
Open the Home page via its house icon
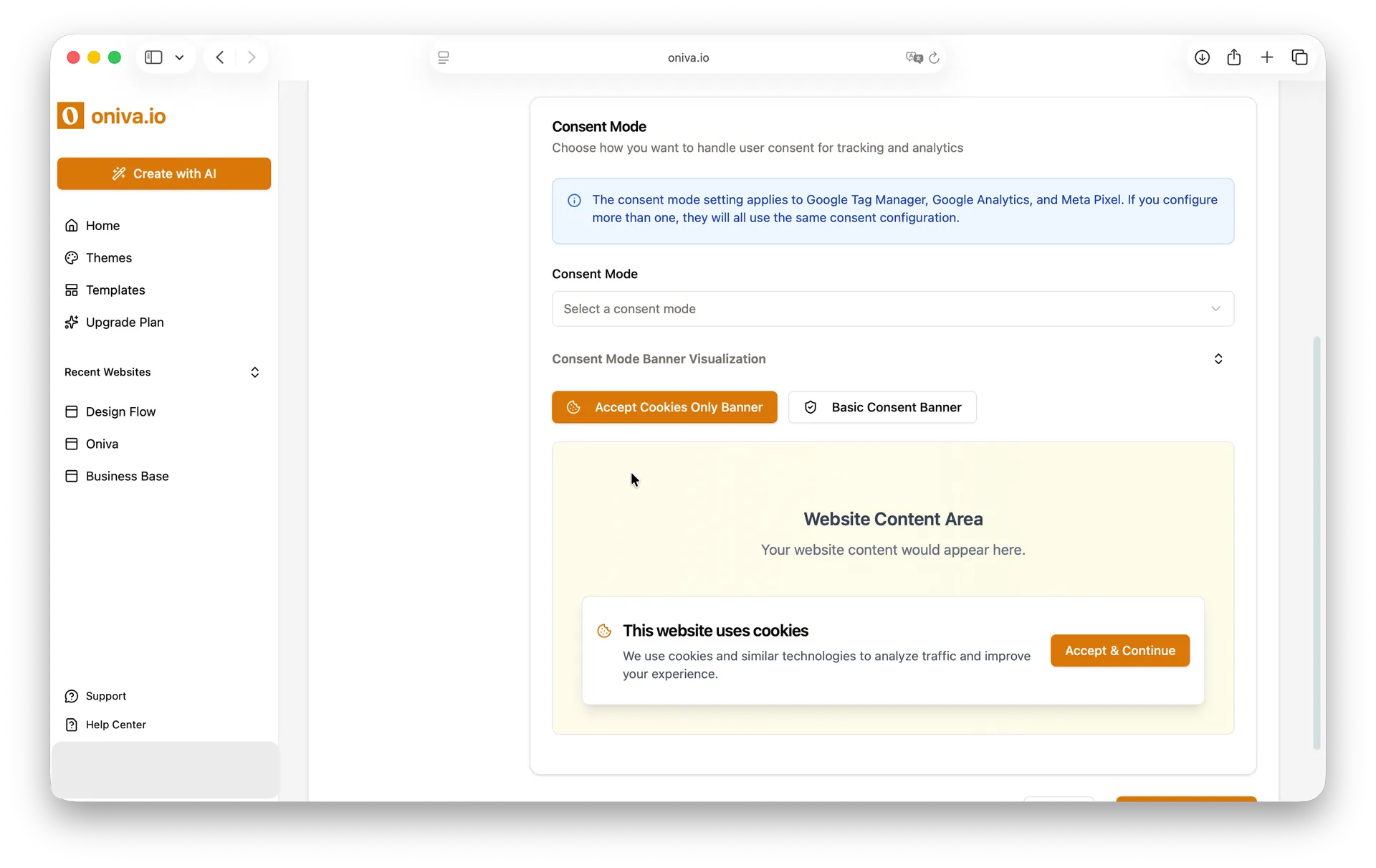pyautogui.click(x=72, y=225)
